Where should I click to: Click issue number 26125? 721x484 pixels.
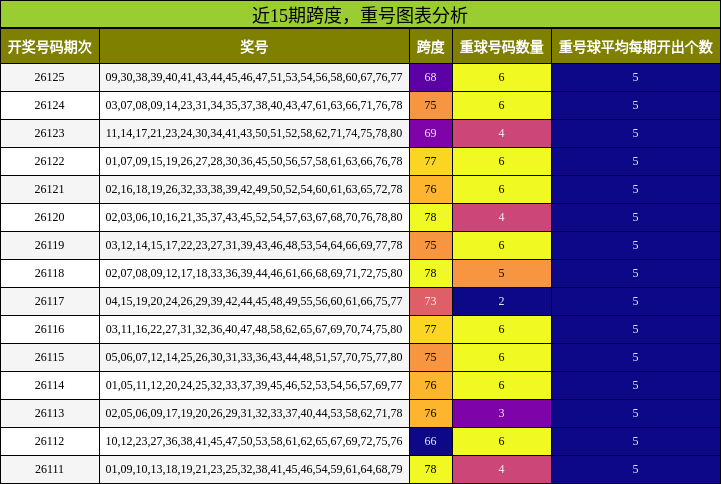(50, 77)
